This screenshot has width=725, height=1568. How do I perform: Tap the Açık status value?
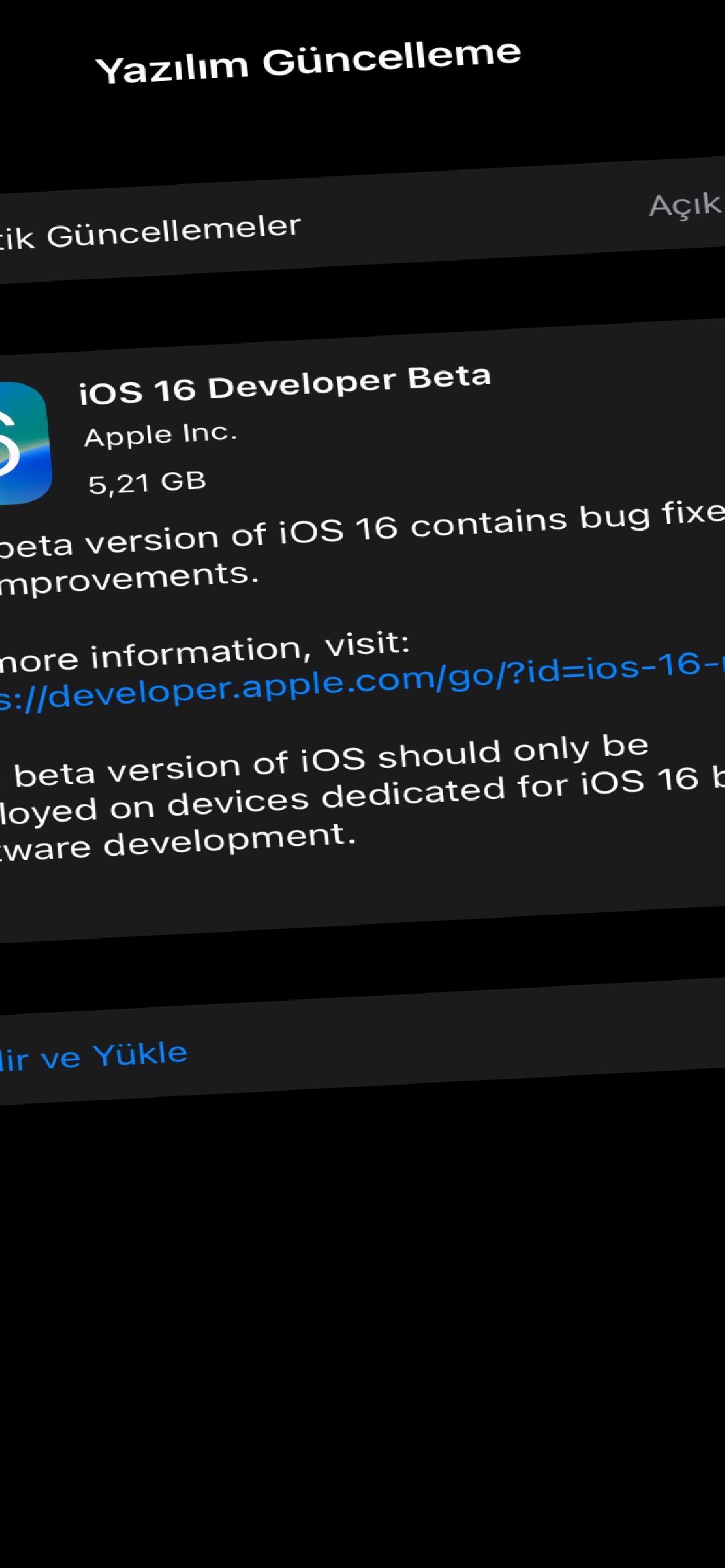[685, 204]
